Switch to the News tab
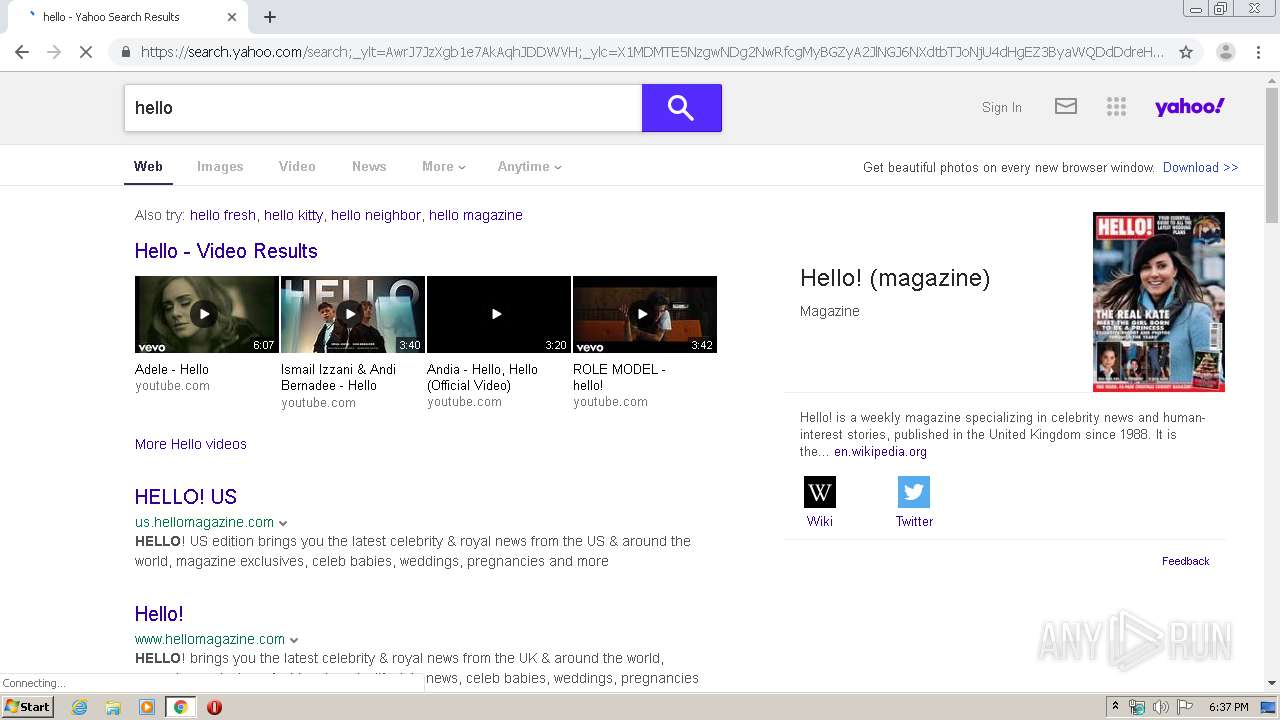The width and height of the screenshot is (1280, 720). click(x=369, y=167)
